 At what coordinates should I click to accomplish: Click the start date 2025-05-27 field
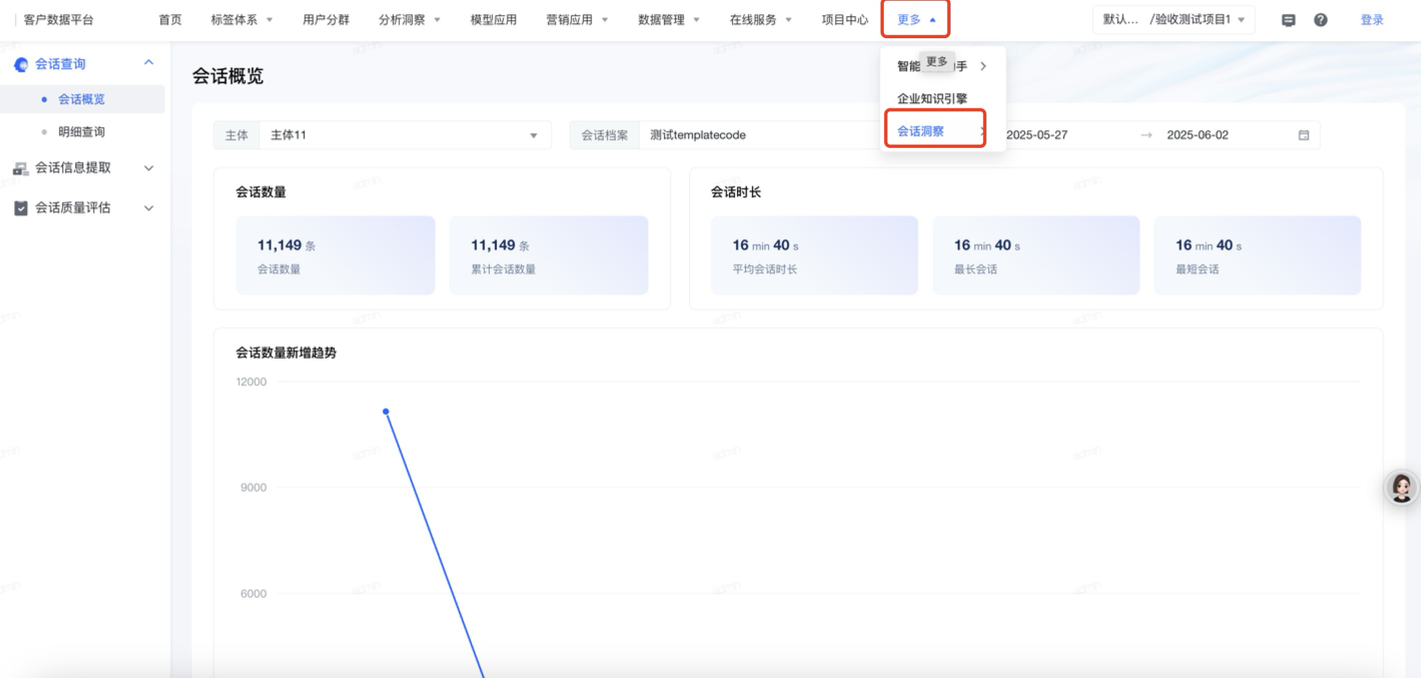tap(1039, 135)
